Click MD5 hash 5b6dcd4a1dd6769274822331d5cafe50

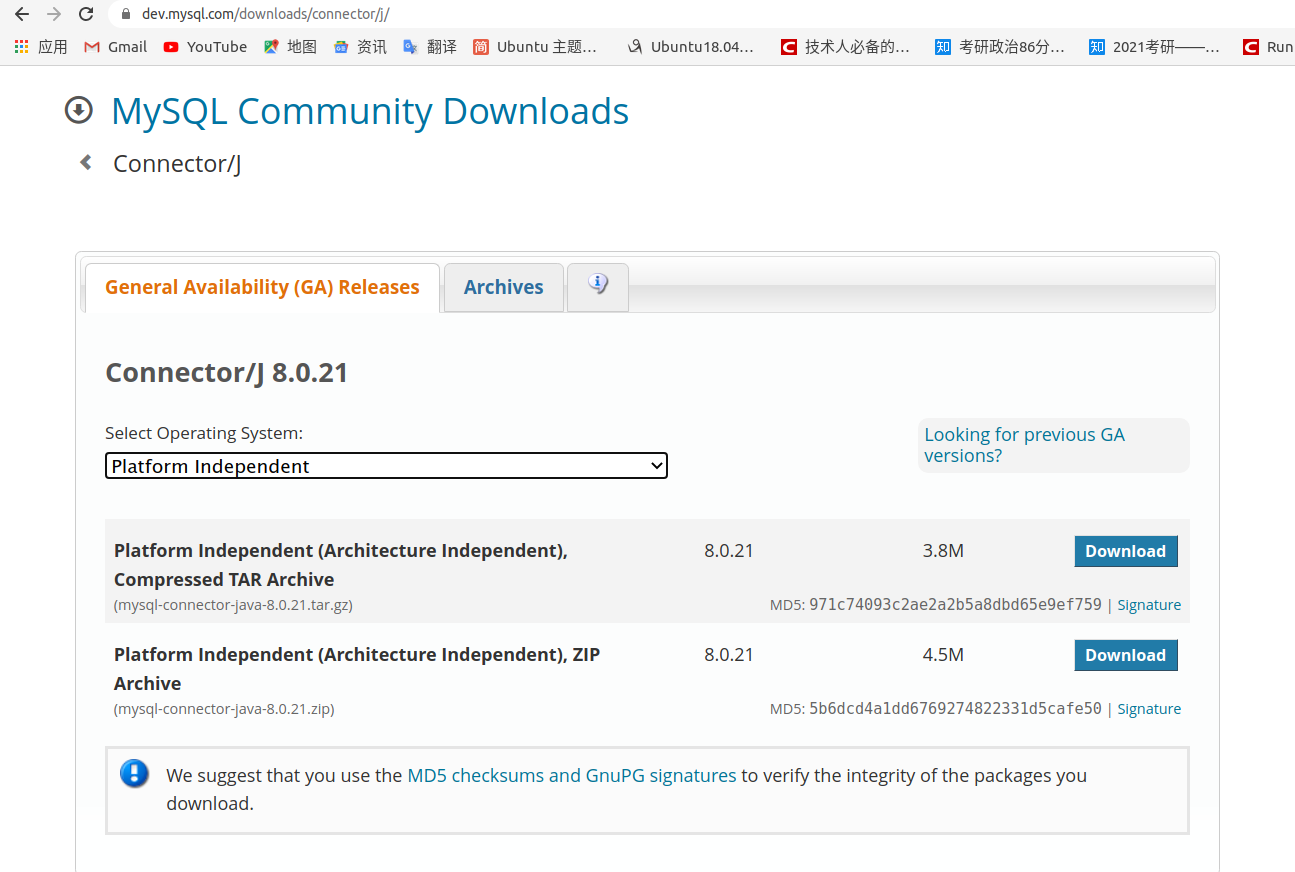point(955,709)
